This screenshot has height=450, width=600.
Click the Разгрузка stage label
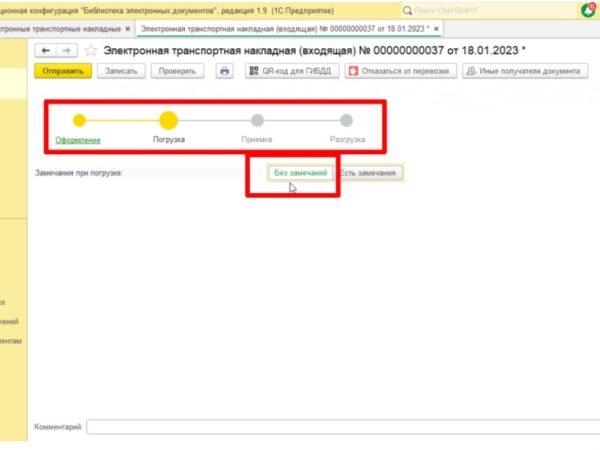click(347, 140)
